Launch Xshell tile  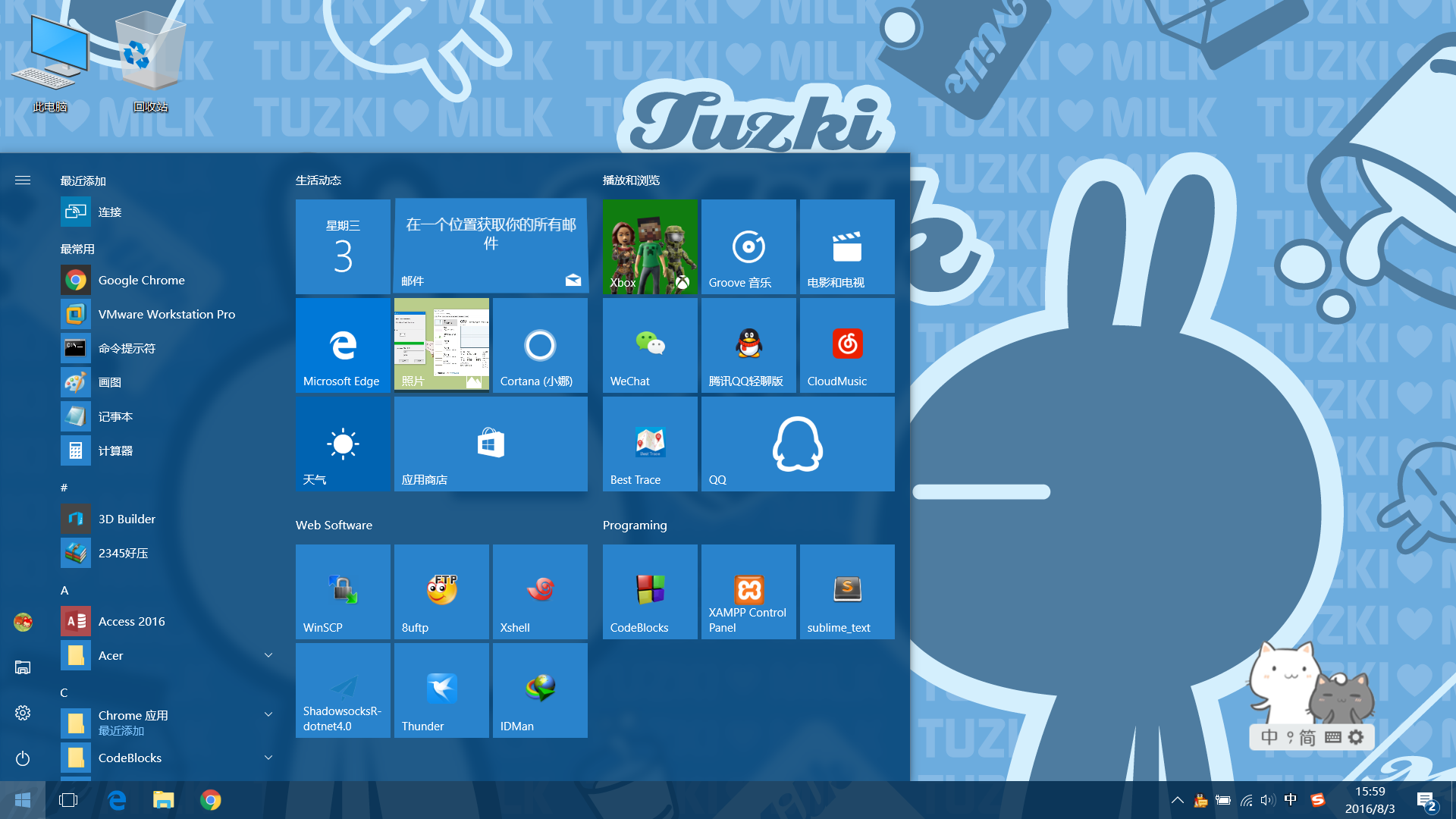click(540, 591)
